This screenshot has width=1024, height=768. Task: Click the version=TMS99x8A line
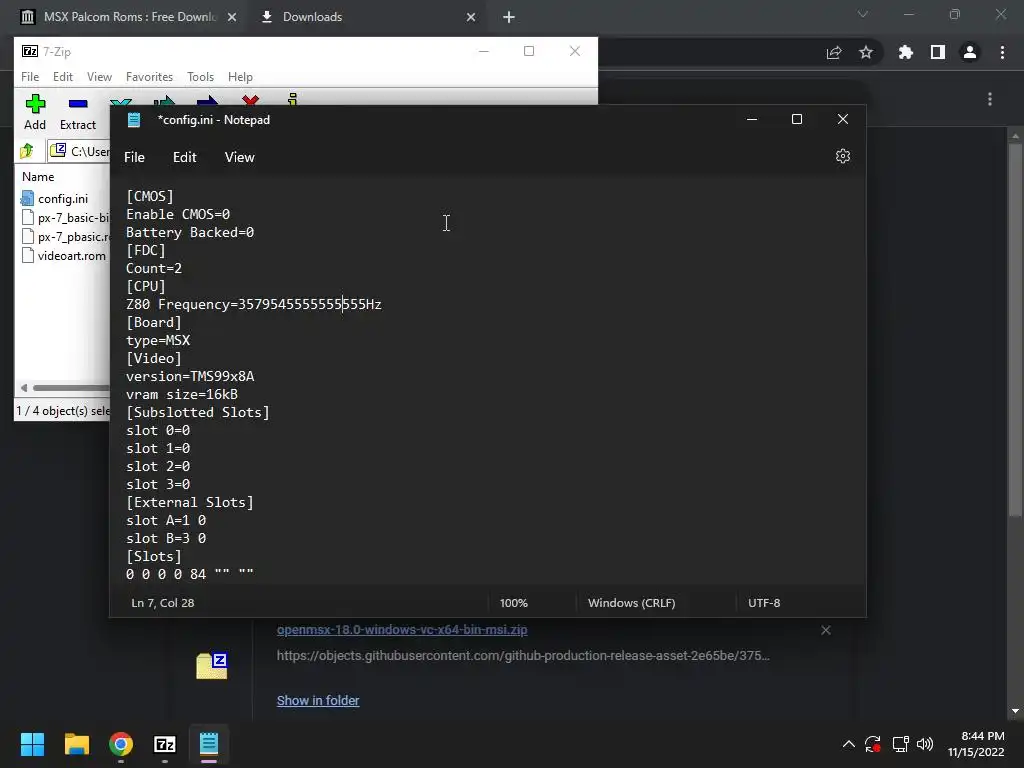tap(190, 376)
